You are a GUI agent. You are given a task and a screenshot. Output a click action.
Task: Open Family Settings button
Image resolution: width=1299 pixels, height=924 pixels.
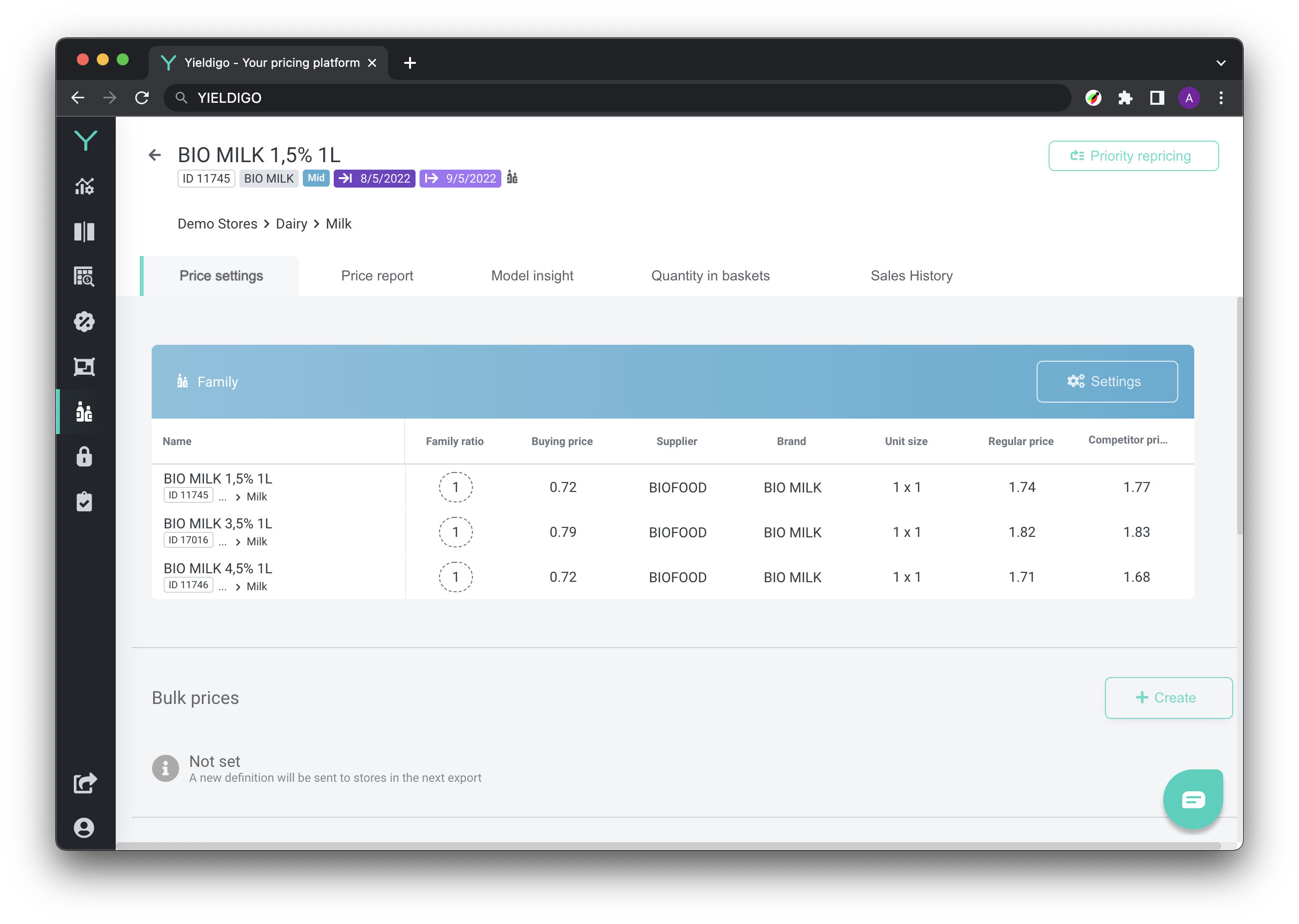(1107, 381)
